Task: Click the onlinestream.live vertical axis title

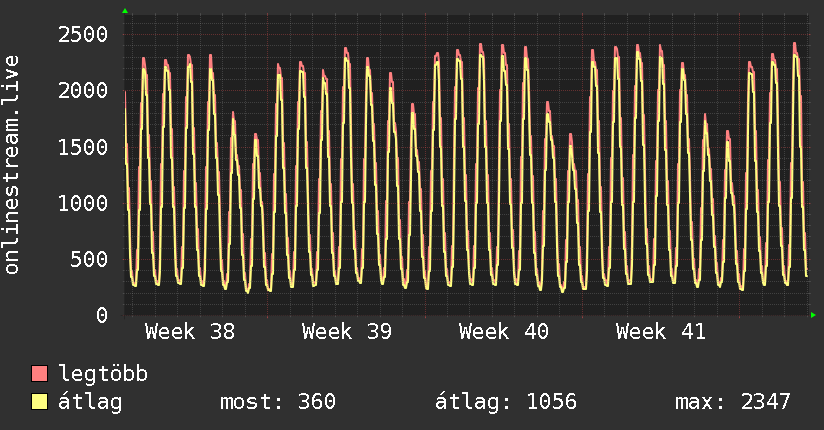Action: click(12, 165)
